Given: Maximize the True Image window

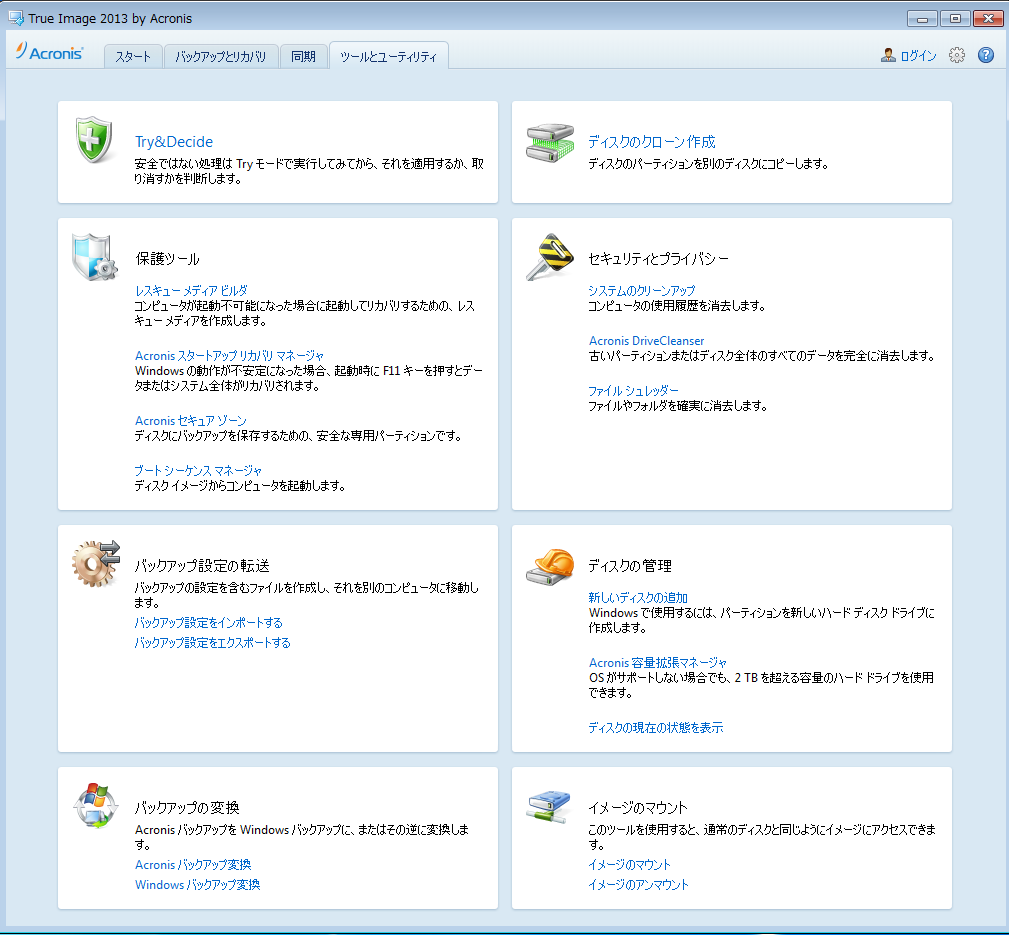Looking at the screenshot, I should 955,19.
